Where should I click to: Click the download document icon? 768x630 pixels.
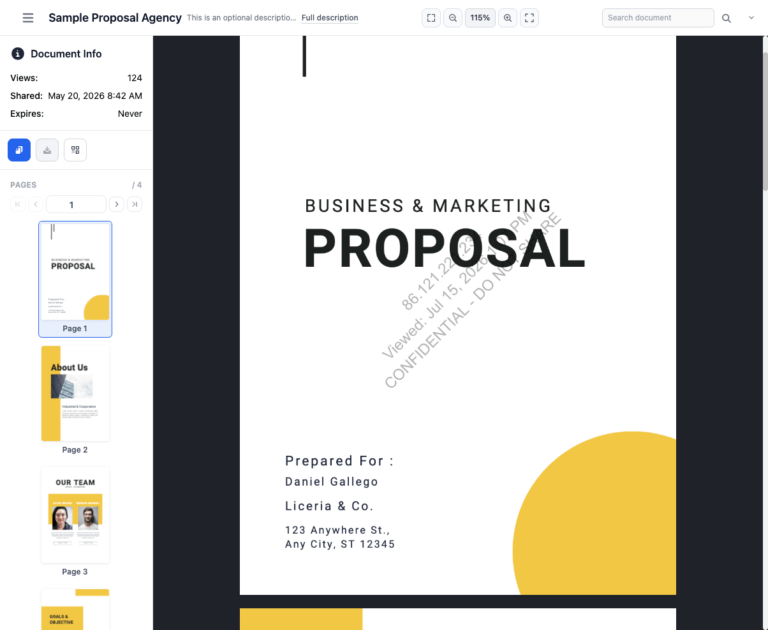click(x=47, y=150)
